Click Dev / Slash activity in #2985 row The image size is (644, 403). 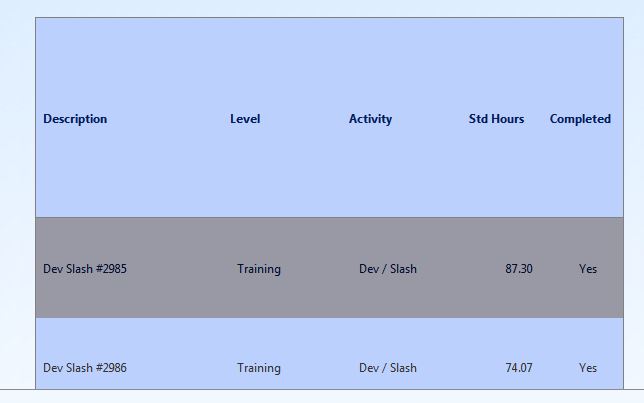(388, 269)
